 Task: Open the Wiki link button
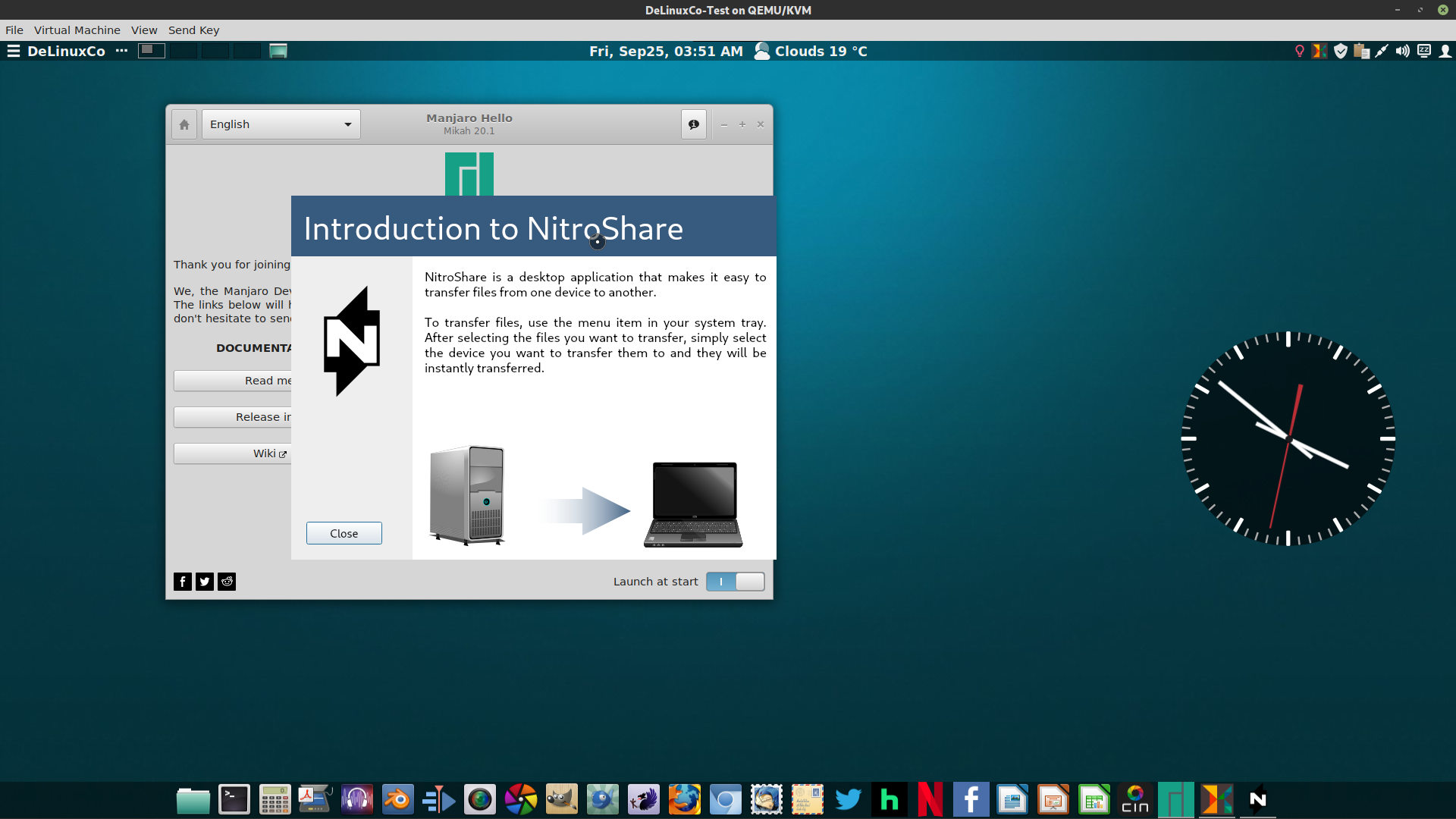point(233,453)
